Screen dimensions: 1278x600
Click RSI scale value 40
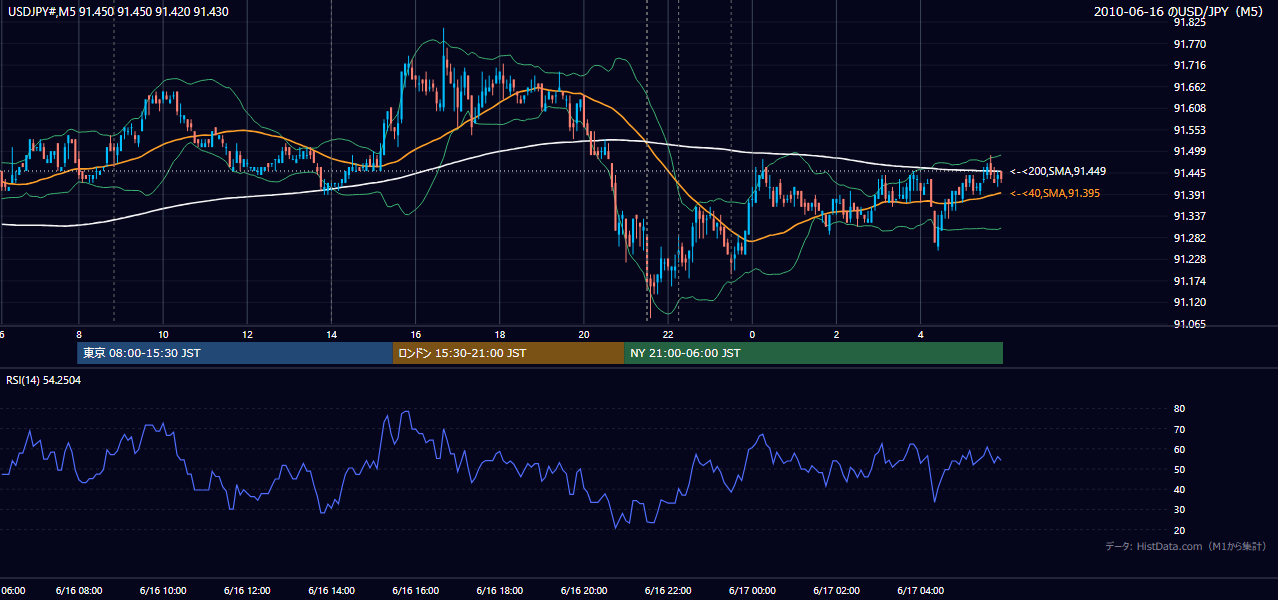coord(1180,489)
